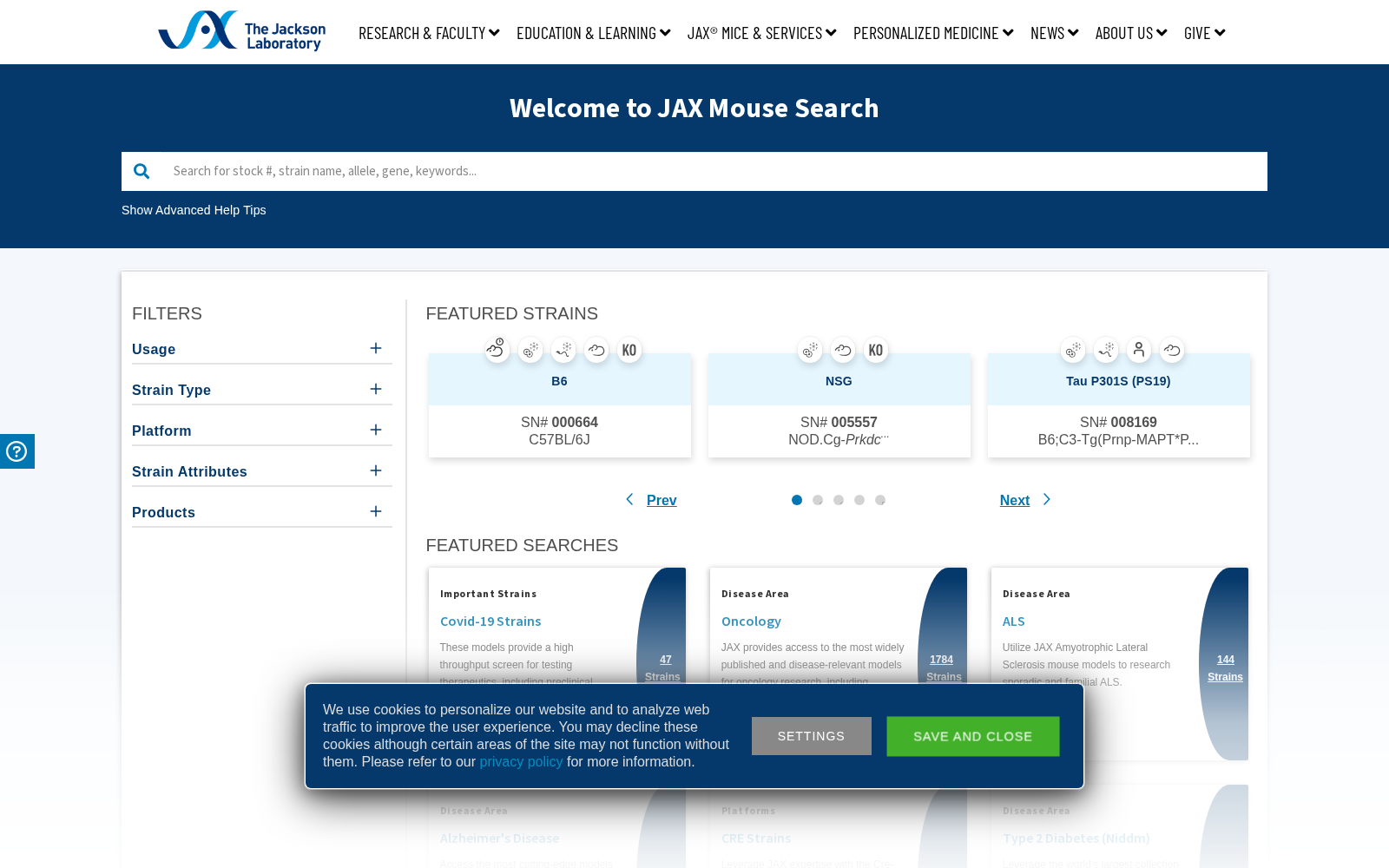The image size is (1389, 868).
Task: Select second carousel pagination dot
Action: [x=818, y=500]
